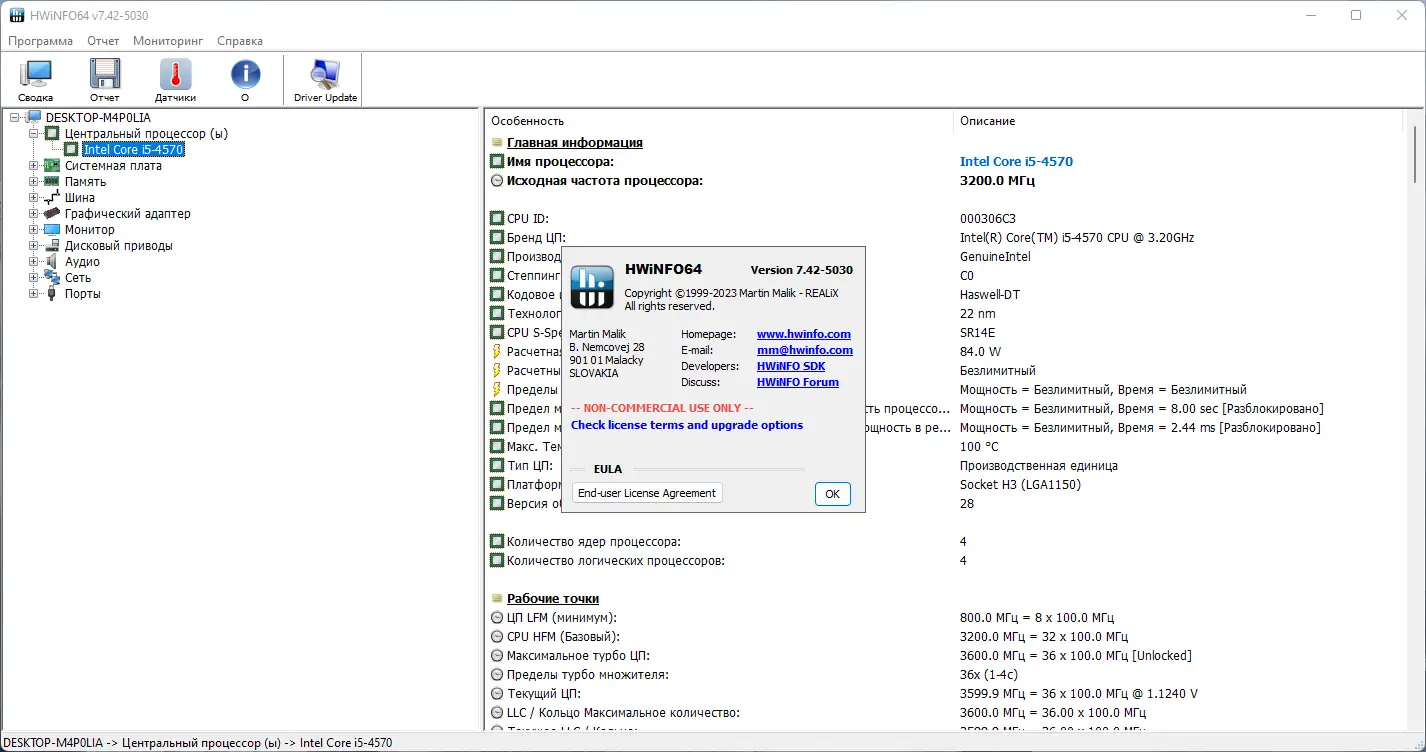This screenshot has height=752, width=1426.
Task: Click the Монитор display icon in tree
Action: 52,230
